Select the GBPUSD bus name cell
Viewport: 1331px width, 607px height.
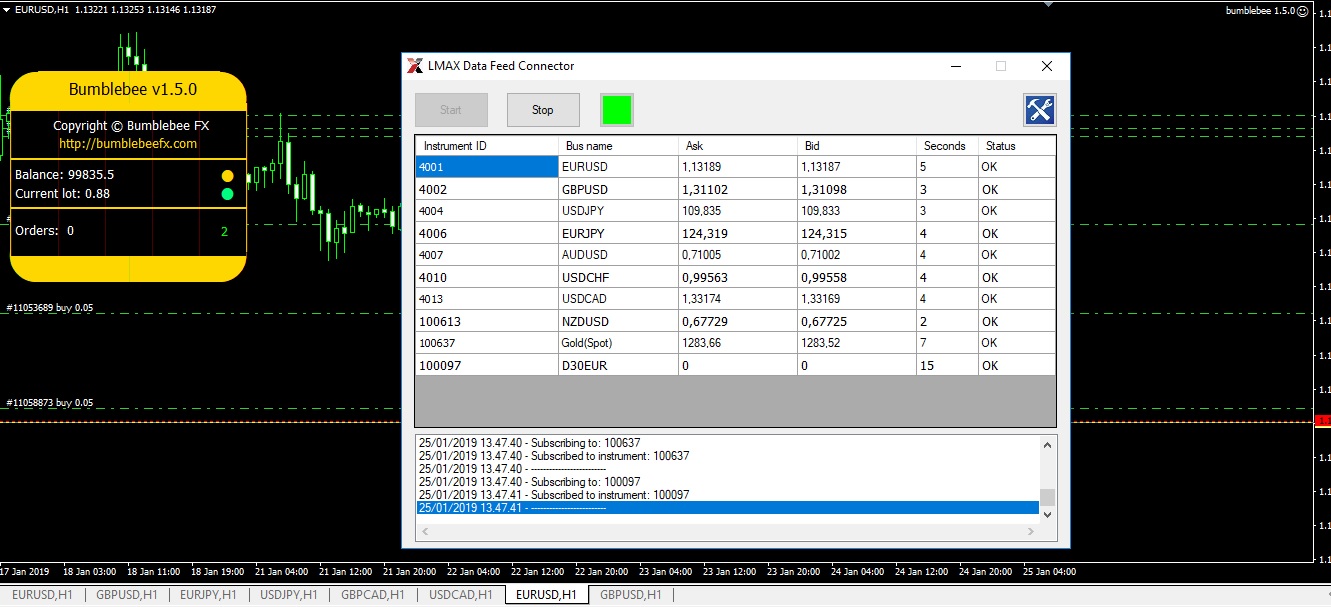(618, 189)
